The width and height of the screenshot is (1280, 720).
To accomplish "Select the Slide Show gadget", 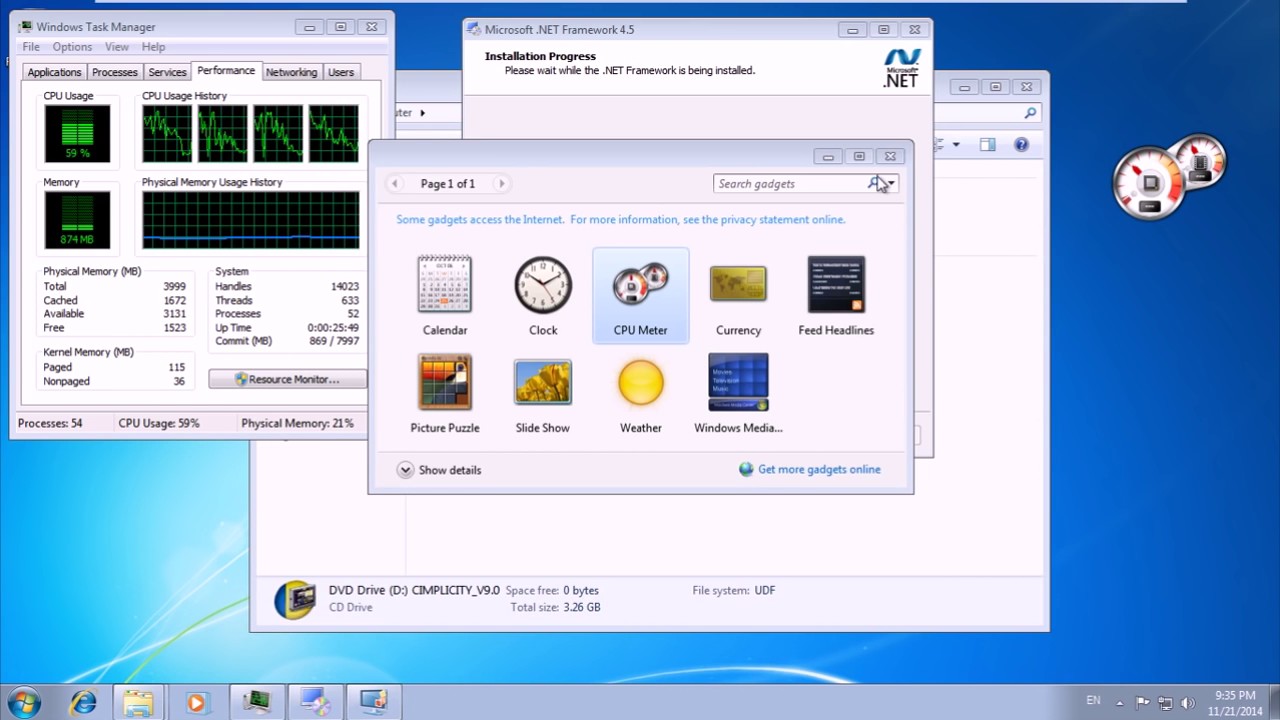I will tap(543, 393).
